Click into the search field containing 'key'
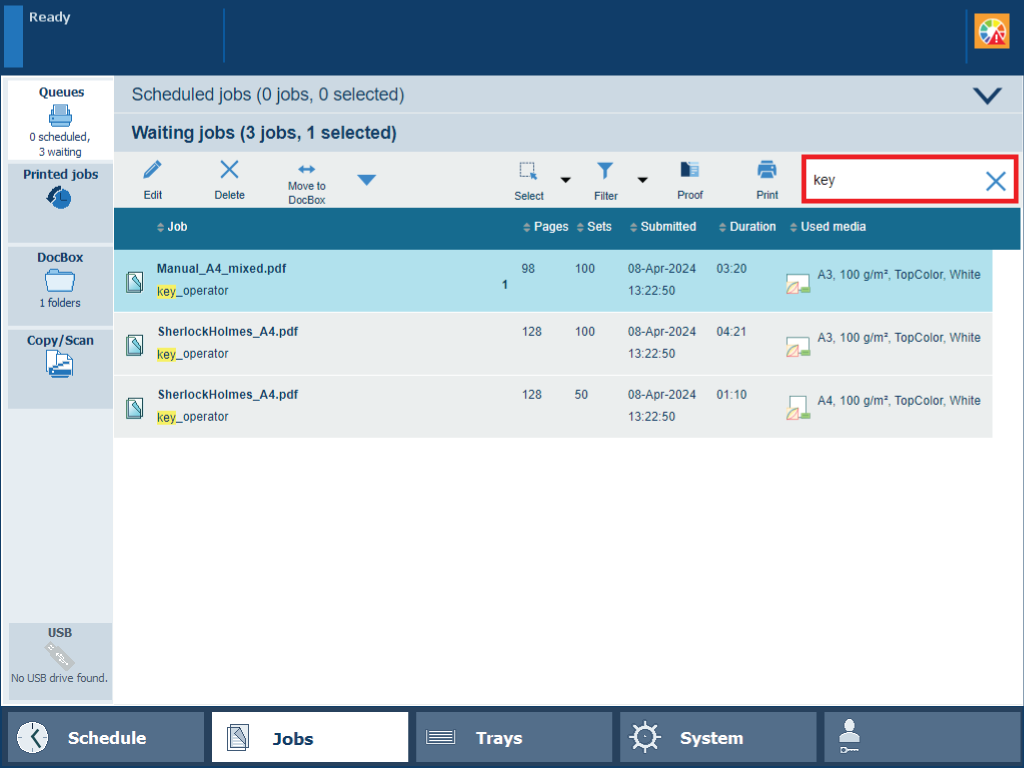Image resolution: width=1024 pixels, height=768 pixels. 890,181
